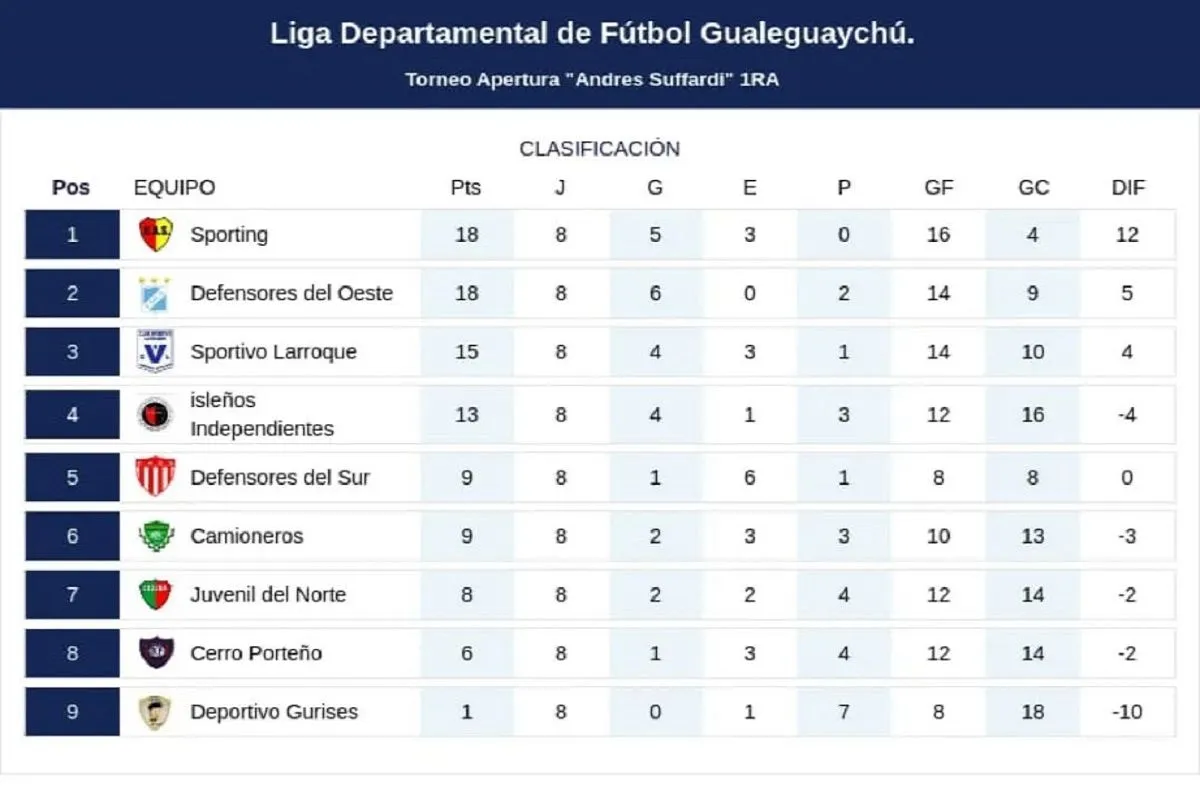The height and width of the screenshot is (809, 1200).
Task: Click Defensores del Sur striped crest
Action: point(155,477)
